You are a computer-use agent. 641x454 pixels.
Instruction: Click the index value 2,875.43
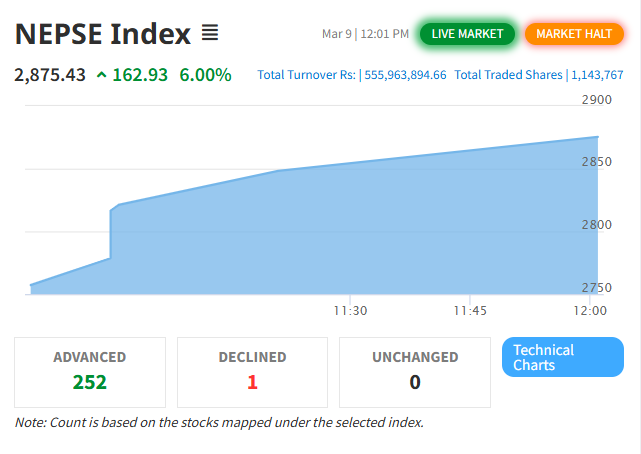click(50, 75)
